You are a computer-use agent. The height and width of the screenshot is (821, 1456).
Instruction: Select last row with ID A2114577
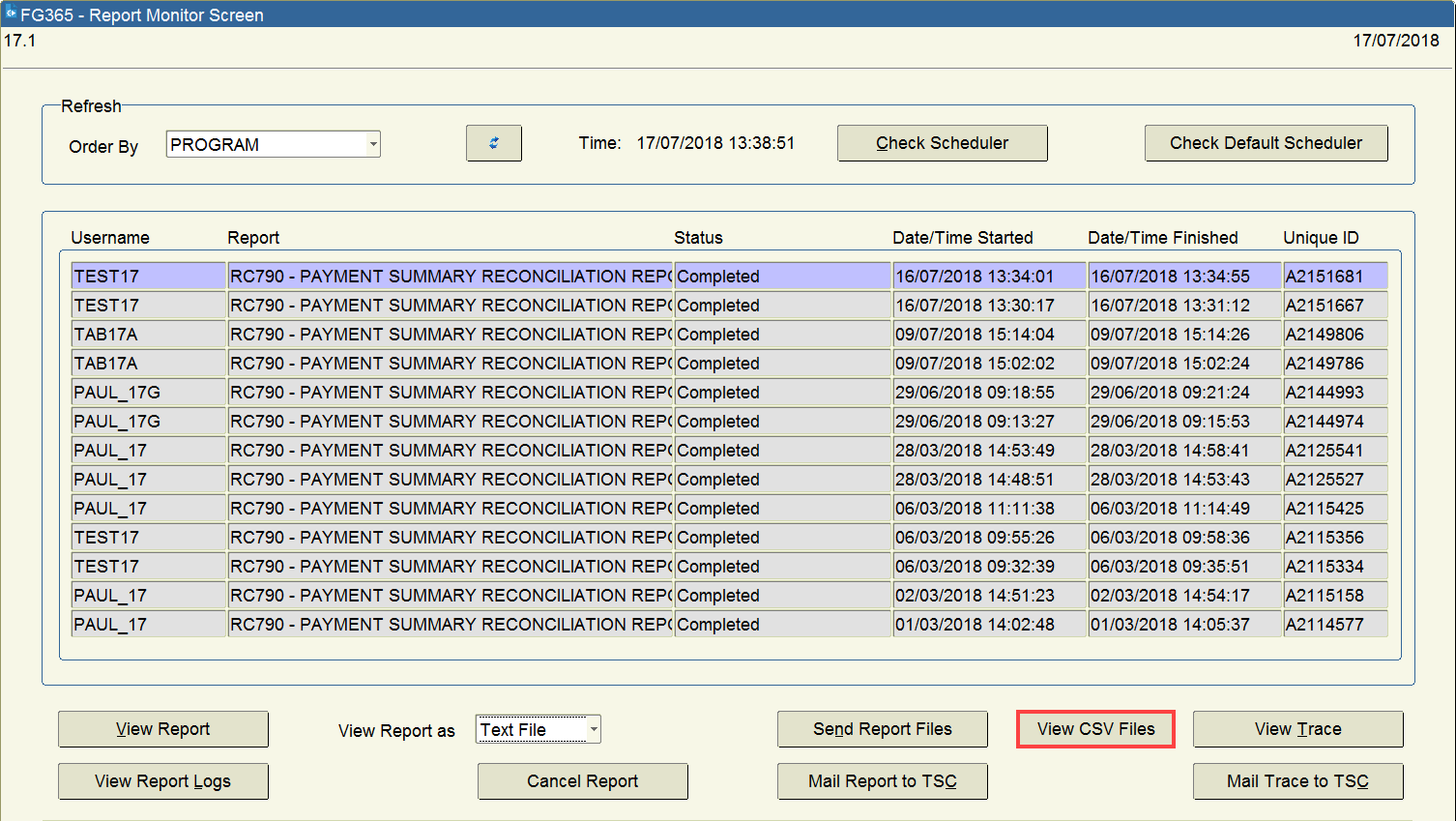(x=1334, y=625)
